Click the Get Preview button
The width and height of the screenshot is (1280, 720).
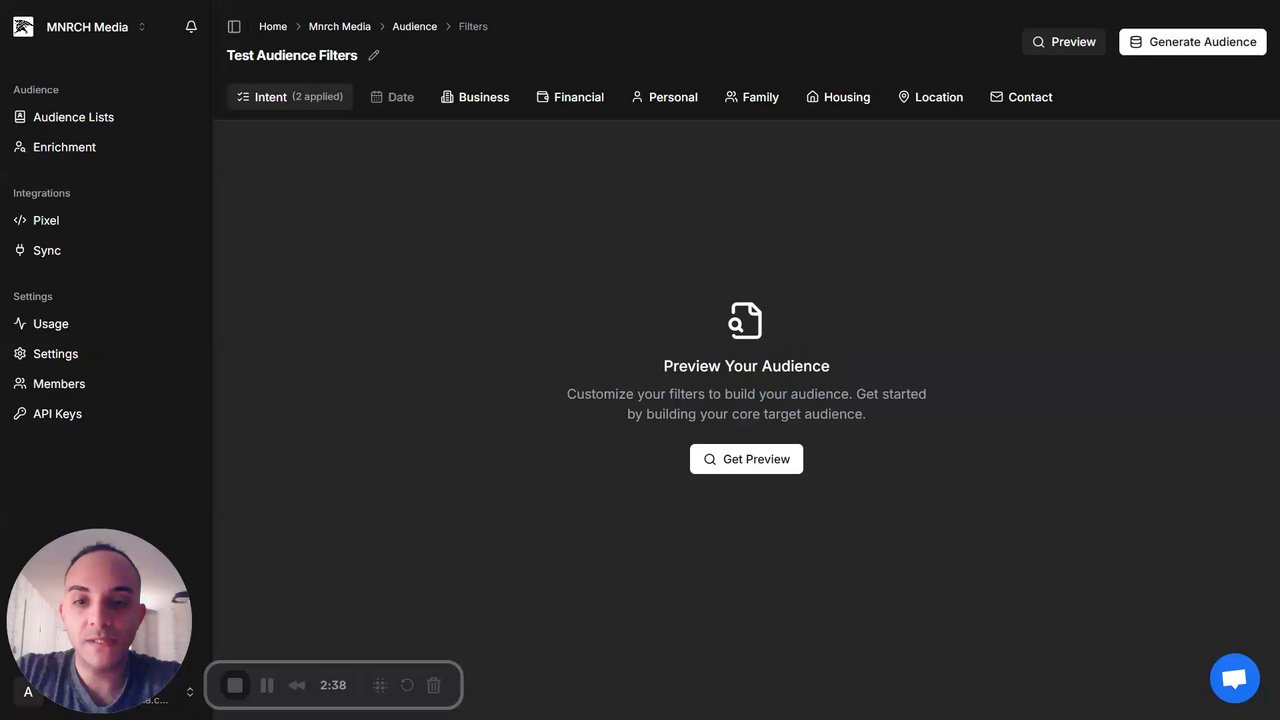(746, 459)
